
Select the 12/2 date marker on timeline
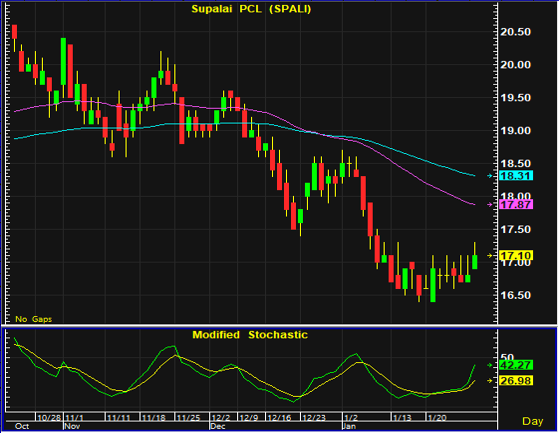click(x=220, y=418)
